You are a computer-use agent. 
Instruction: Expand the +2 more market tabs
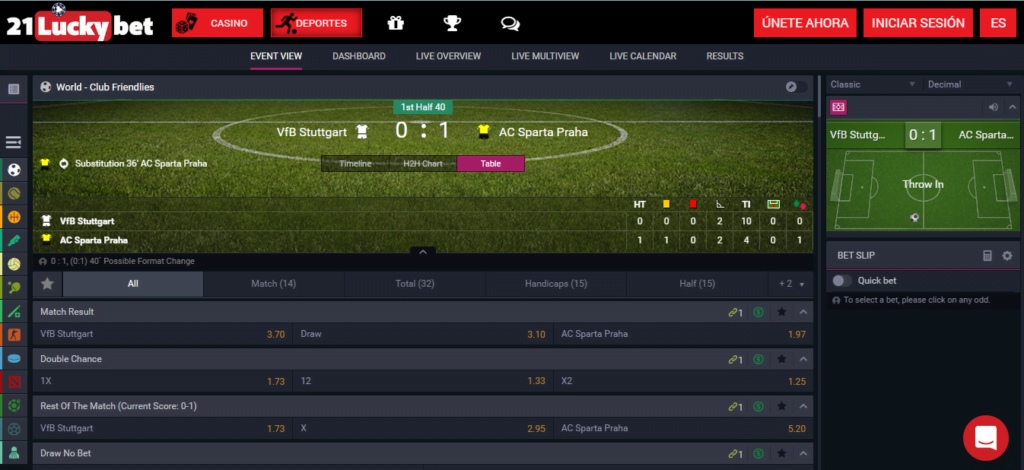790,284
